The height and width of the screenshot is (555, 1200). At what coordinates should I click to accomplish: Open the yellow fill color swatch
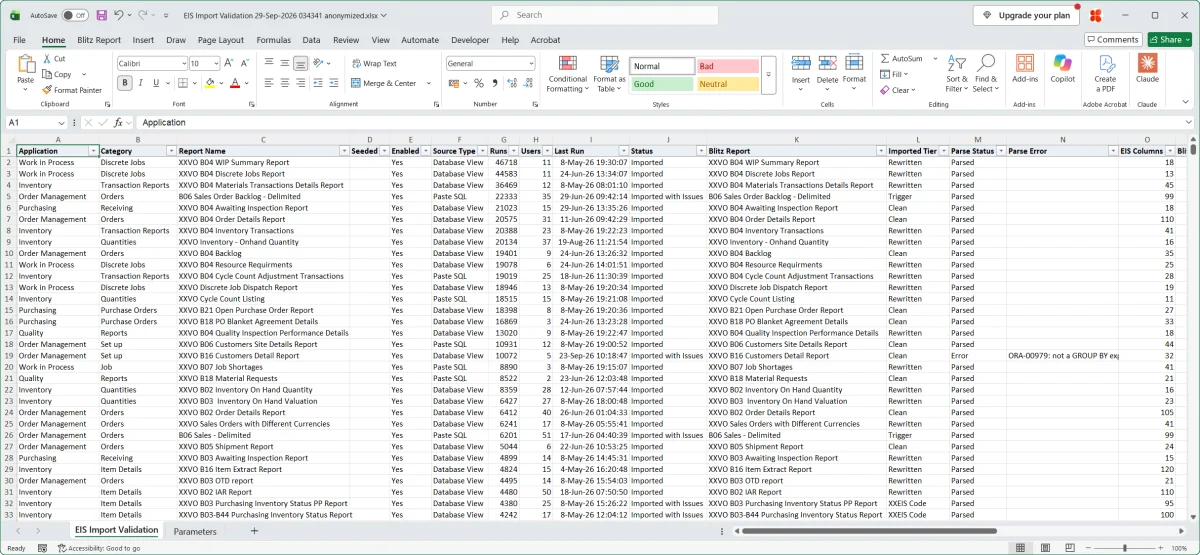point(210,83)
